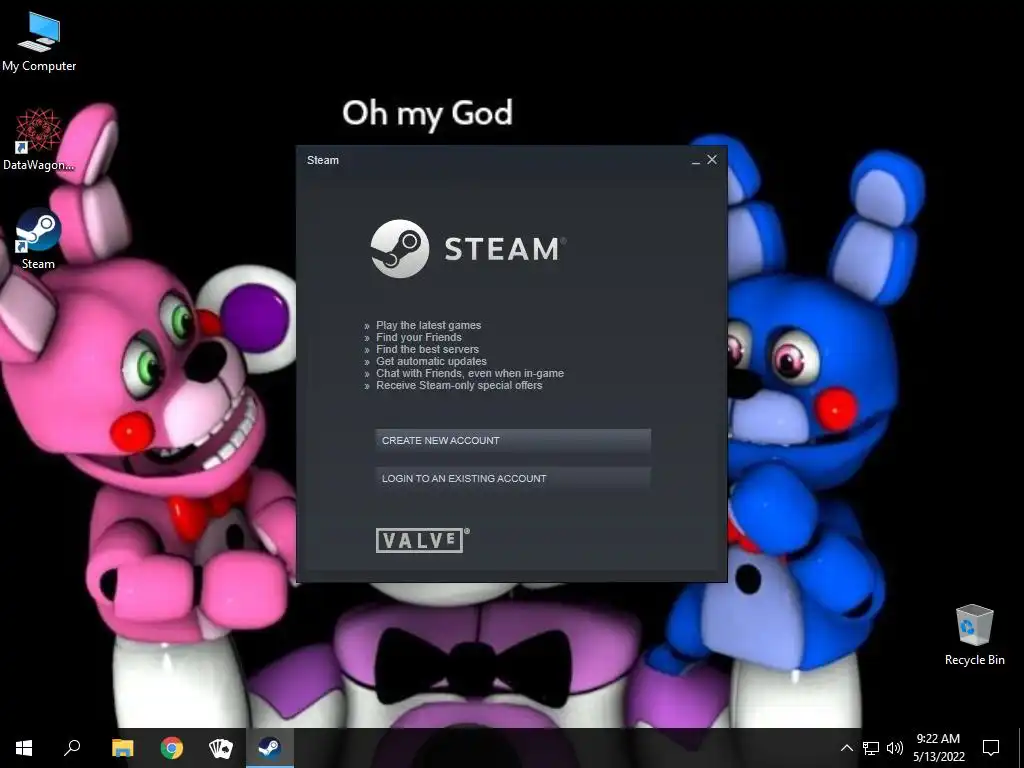This screenshot has height=768, width=1024.
Task: Close the Steam dialog window
Action: pyautogui.click(x=712, y=159)
